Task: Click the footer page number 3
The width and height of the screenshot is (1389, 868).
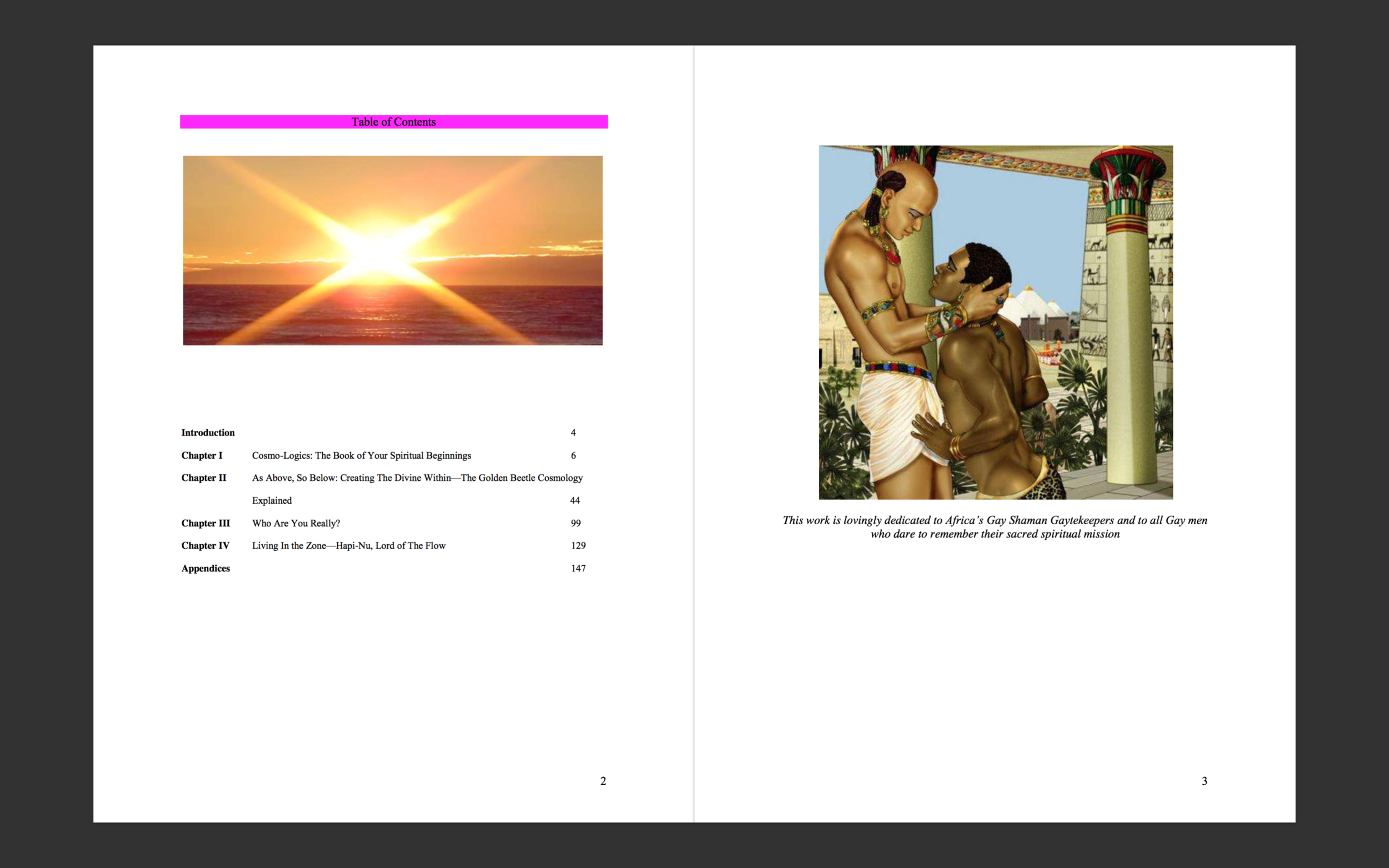Action: [1205, 781]
